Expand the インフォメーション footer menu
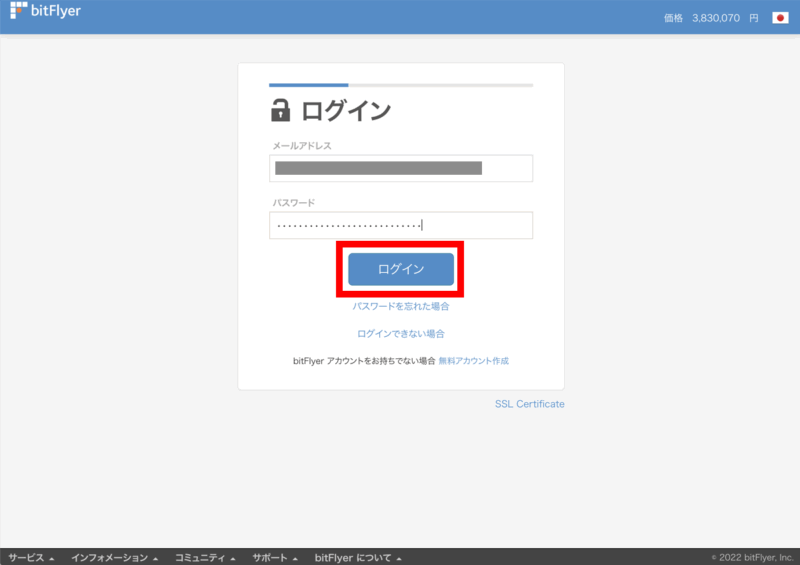 pyautogui.click(x=114, y=557)
